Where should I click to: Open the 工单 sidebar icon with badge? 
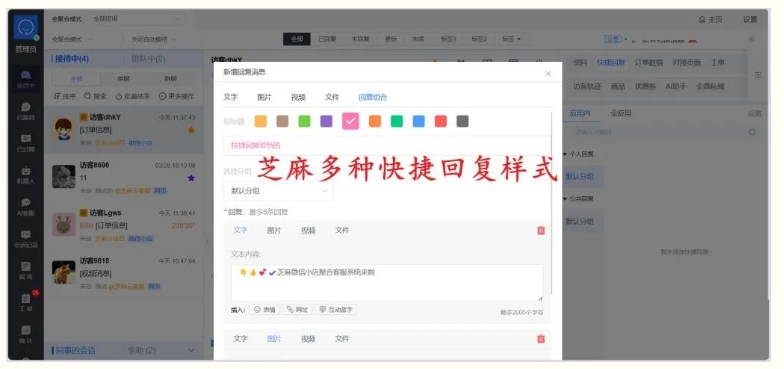26,302
